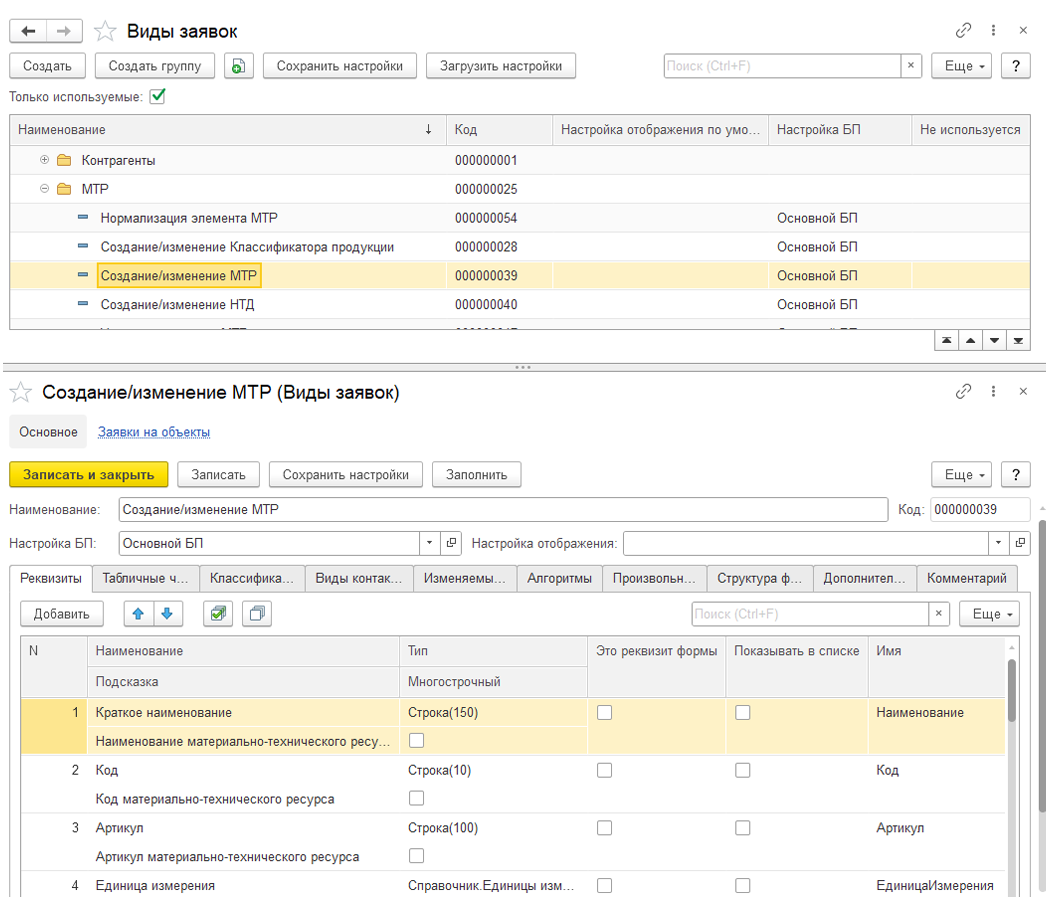Click the copy item icon next to Создать группу

point(238,66)
